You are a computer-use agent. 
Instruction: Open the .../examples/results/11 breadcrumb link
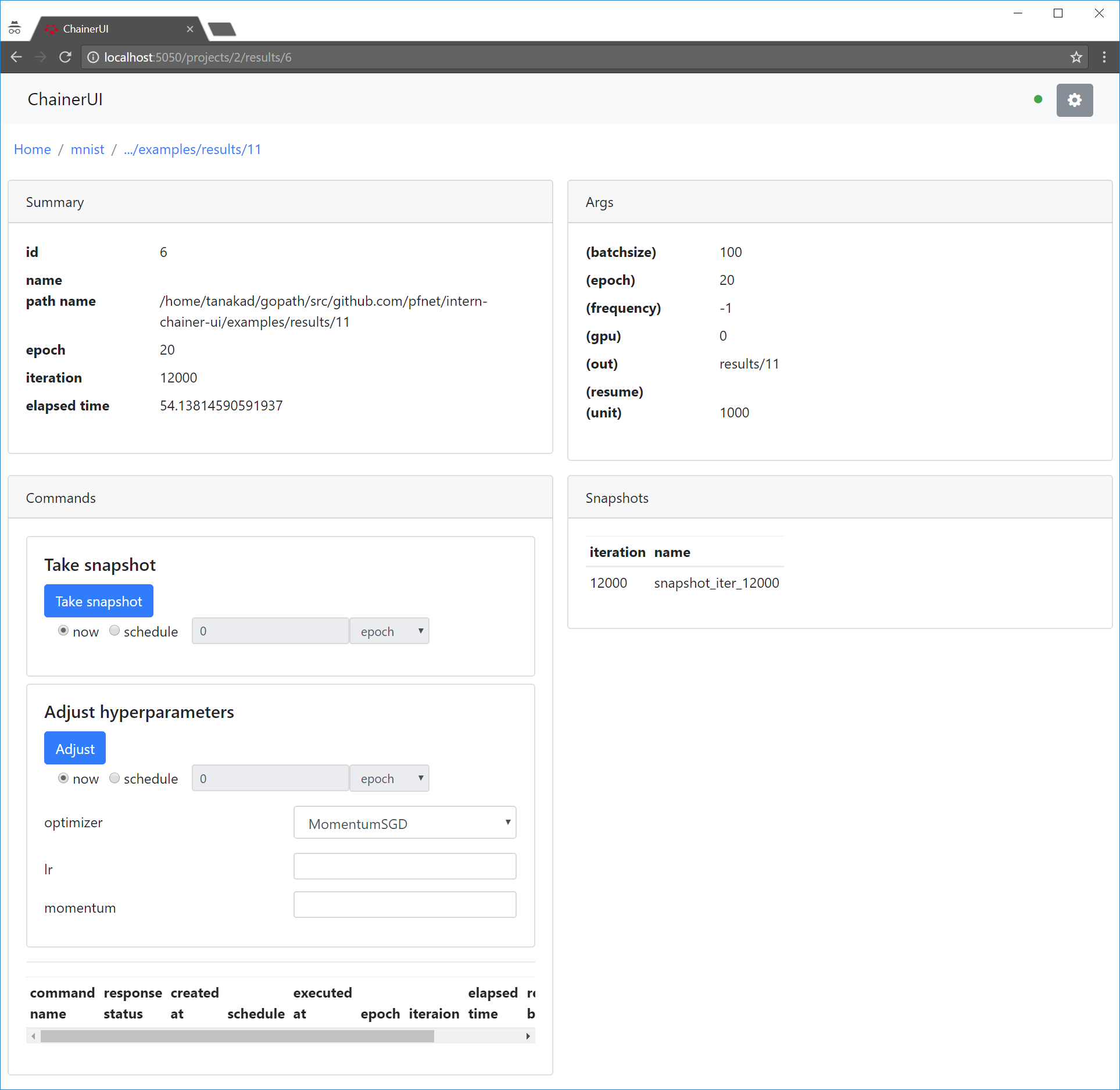pos(192,149)
